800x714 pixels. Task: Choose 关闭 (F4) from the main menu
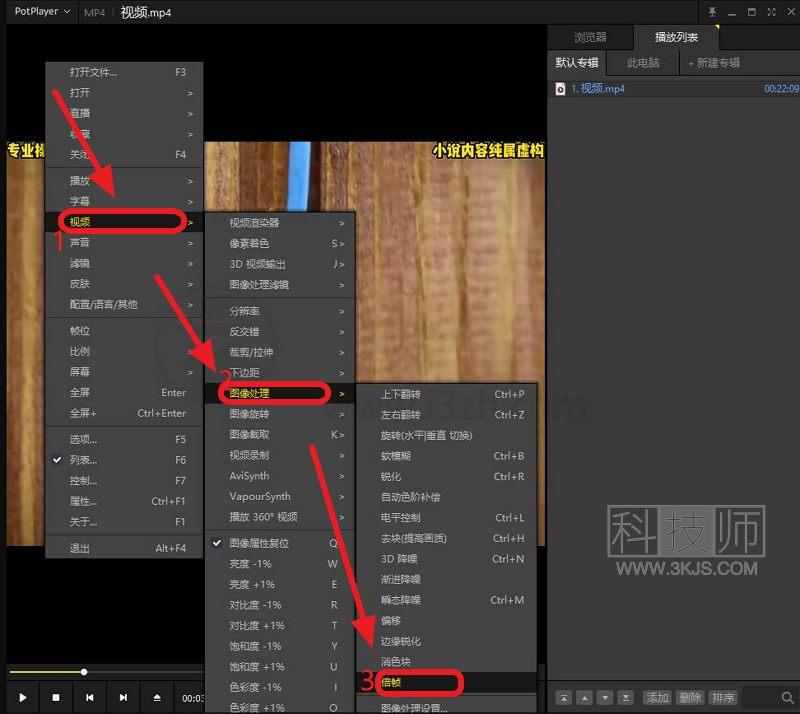(x=124, y=154)
